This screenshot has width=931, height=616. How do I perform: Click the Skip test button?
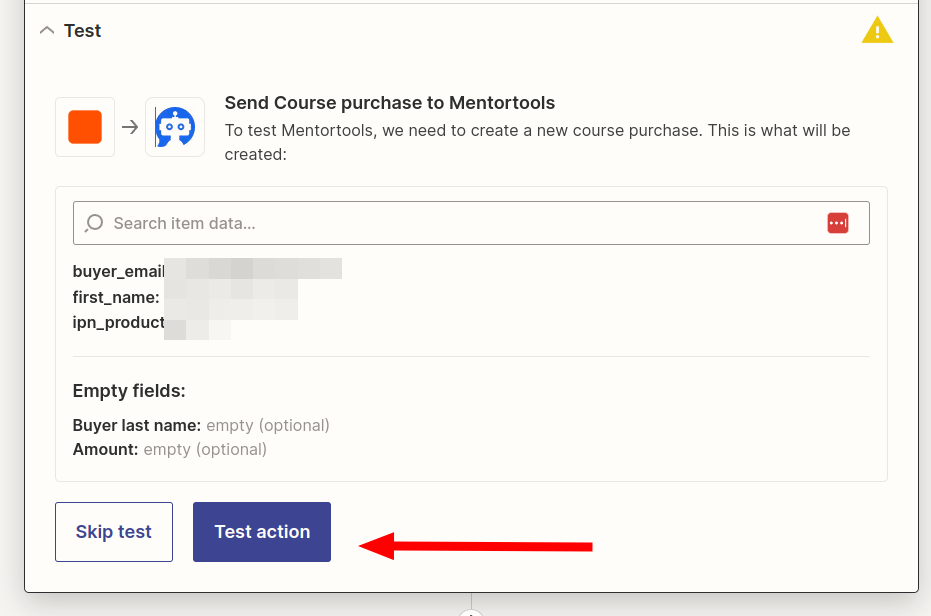tap(114, 532)
